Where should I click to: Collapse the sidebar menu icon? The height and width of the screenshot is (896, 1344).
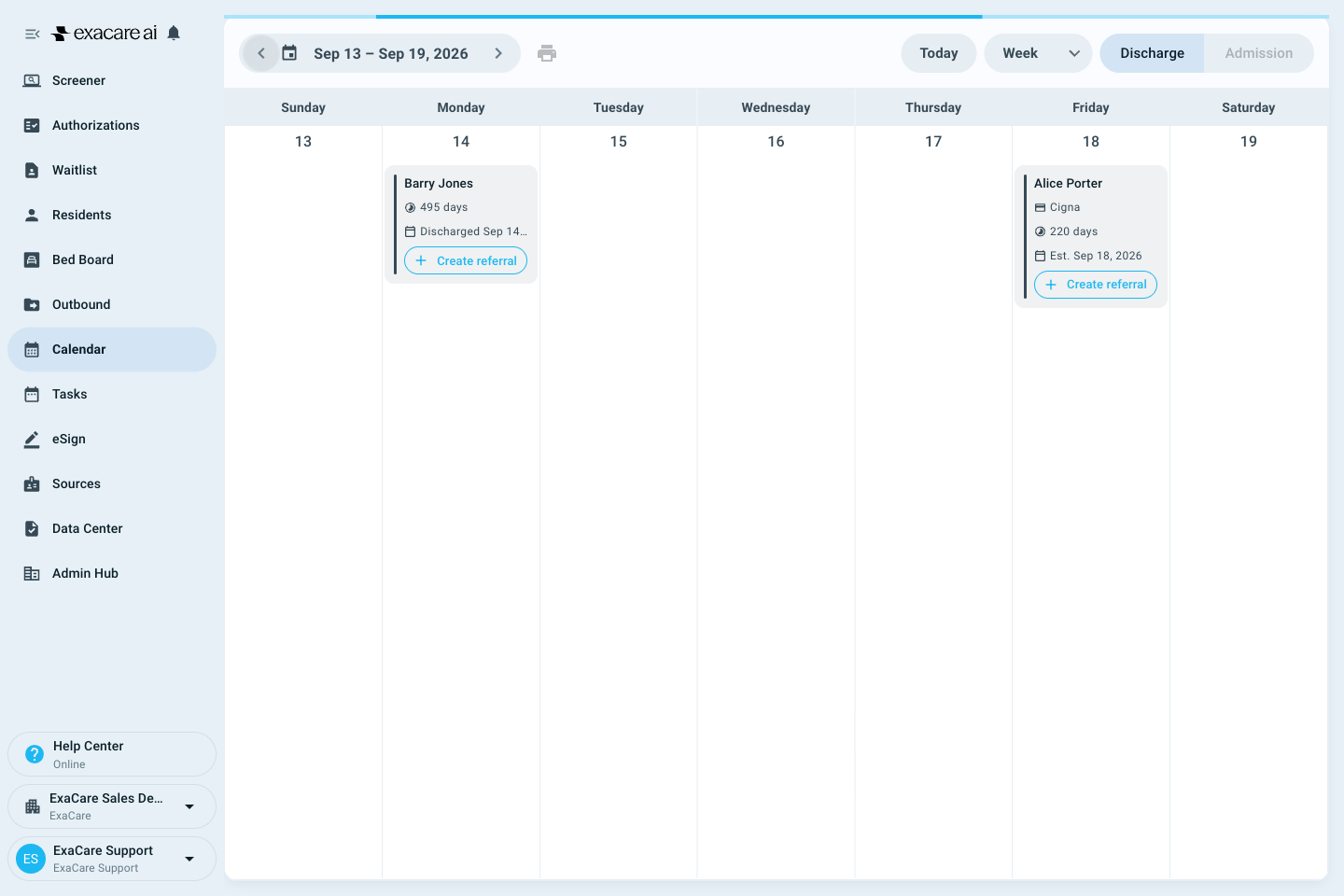pyautogui.click(x=32, y=34)
